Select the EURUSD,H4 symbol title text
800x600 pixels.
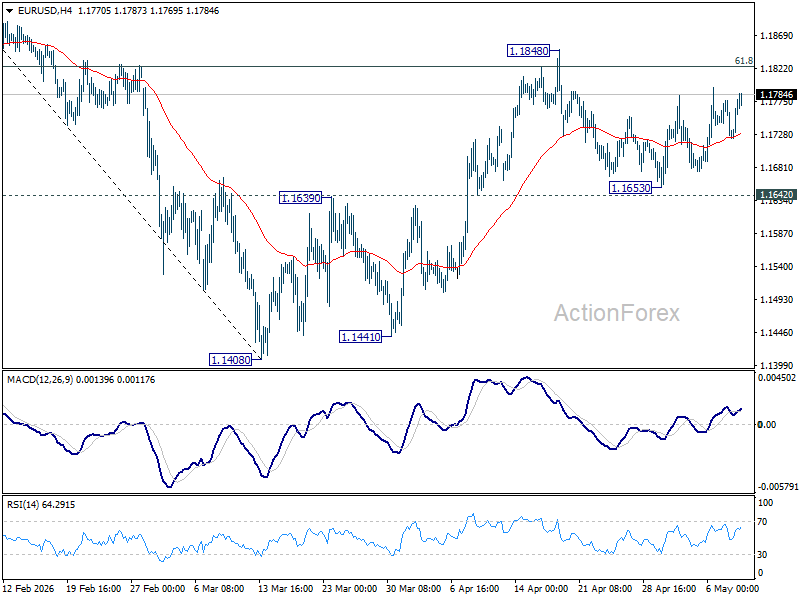coord(45,11)
